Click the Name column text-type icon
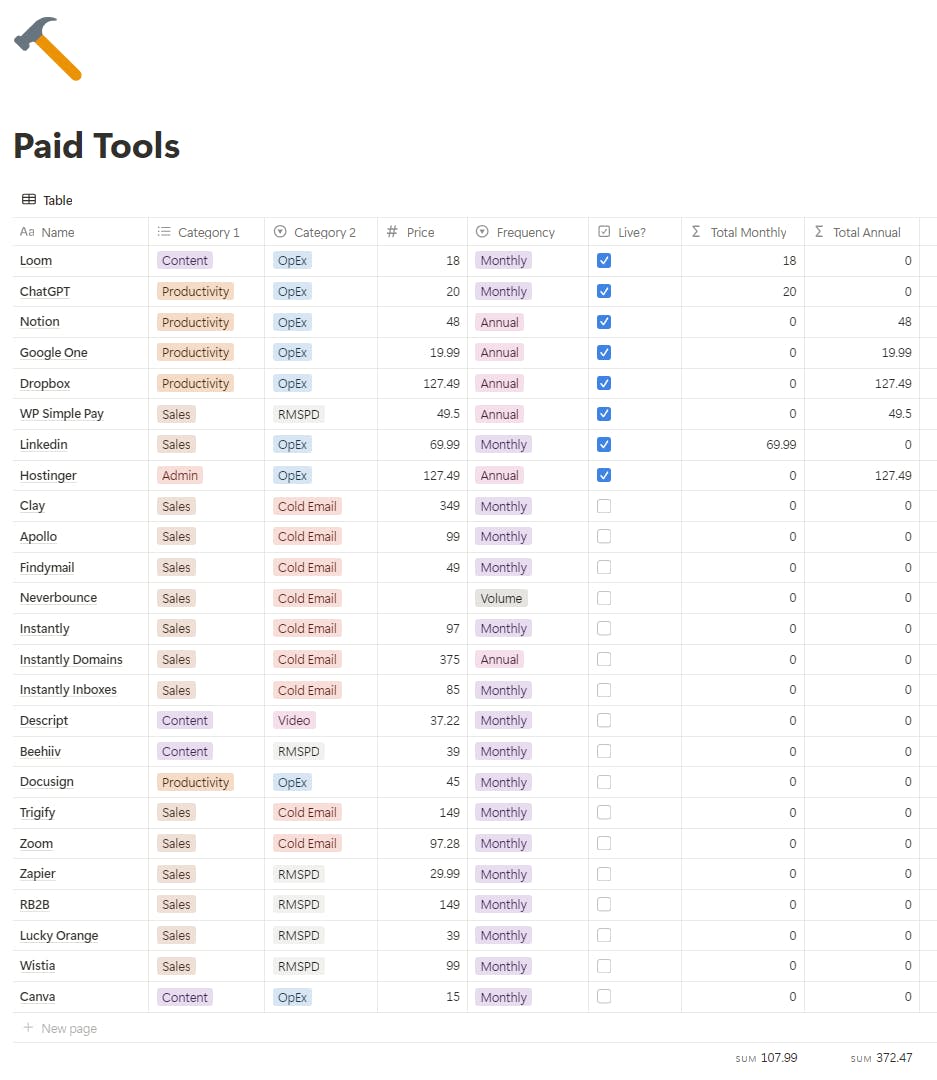937x1080 pixels. [27, 232]
